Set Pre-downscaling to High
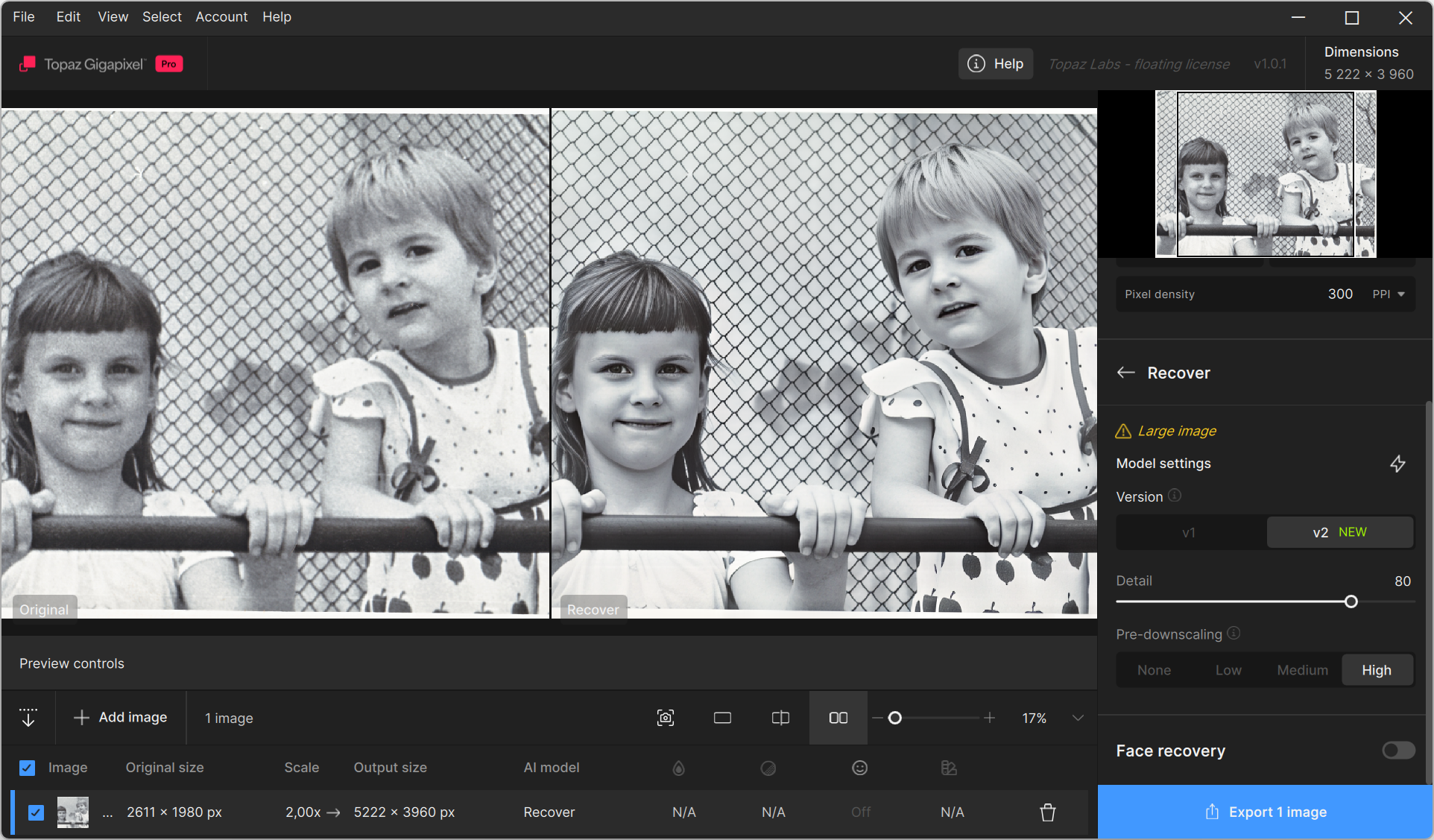Screen dimensions: 1434x840 [1377, 670]
